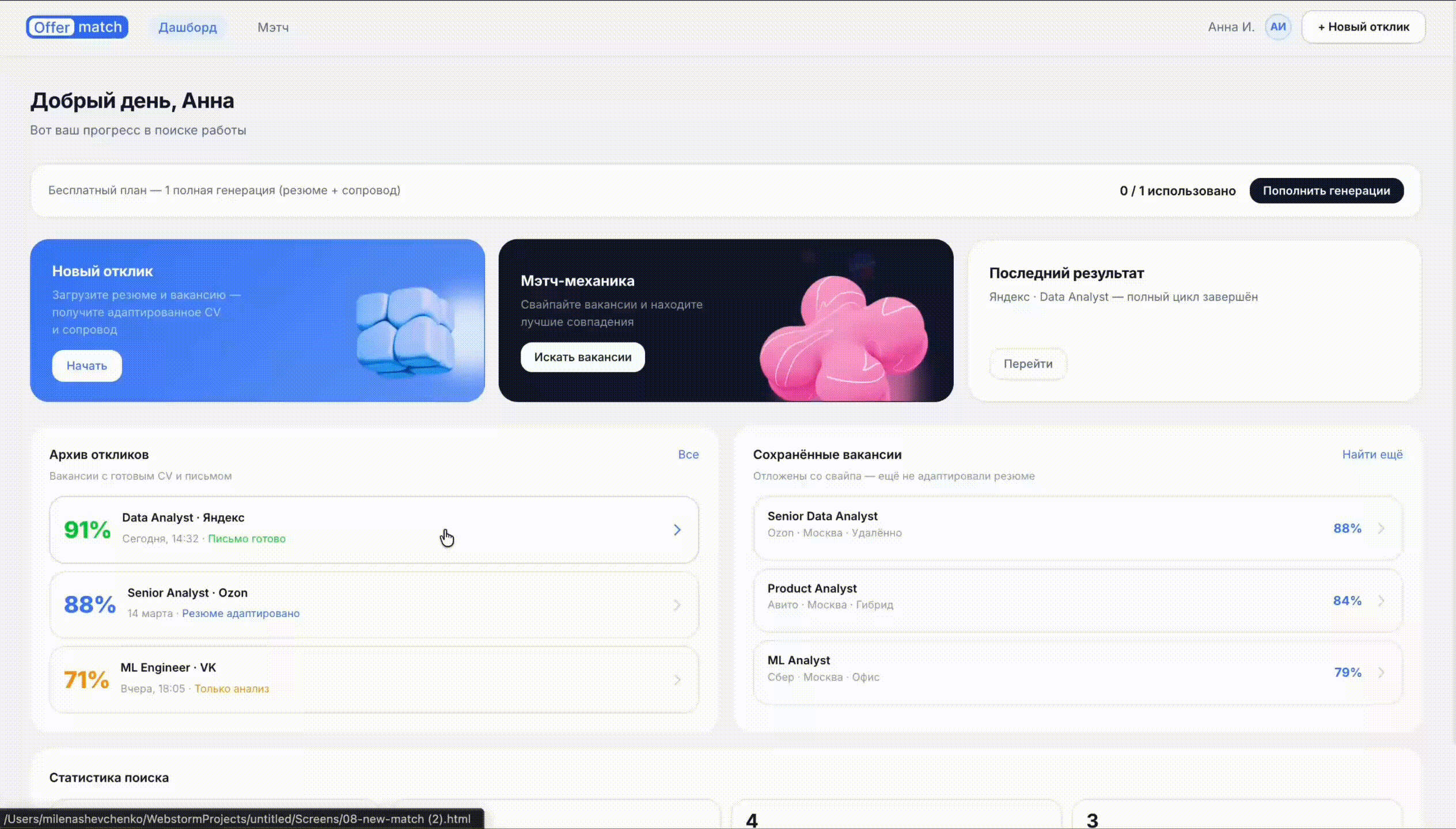
Task: Click Пополнить генерации button
Action: 1326,191
